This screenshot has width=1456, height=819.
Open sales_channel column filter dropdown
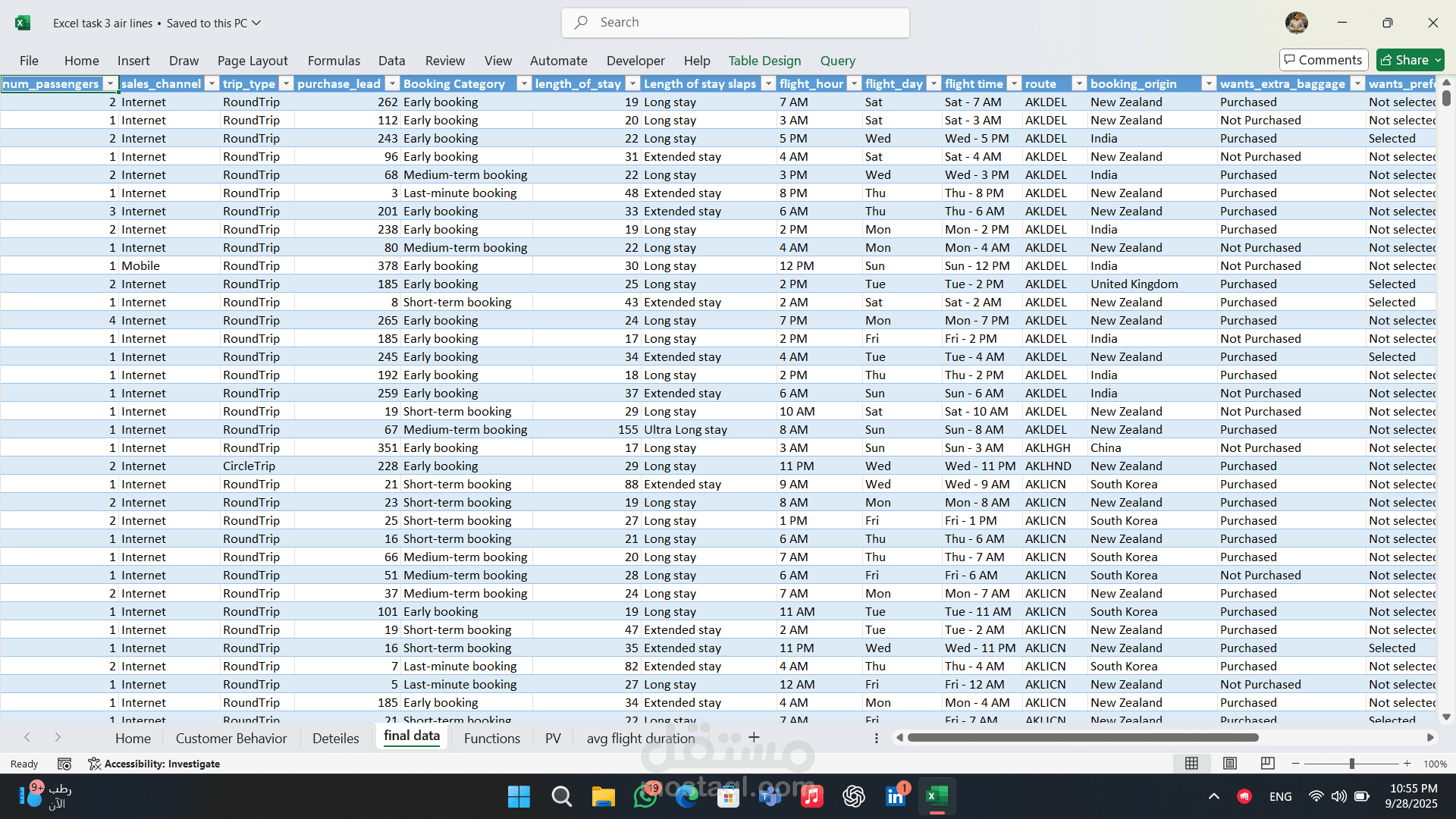tap(212, 83)
